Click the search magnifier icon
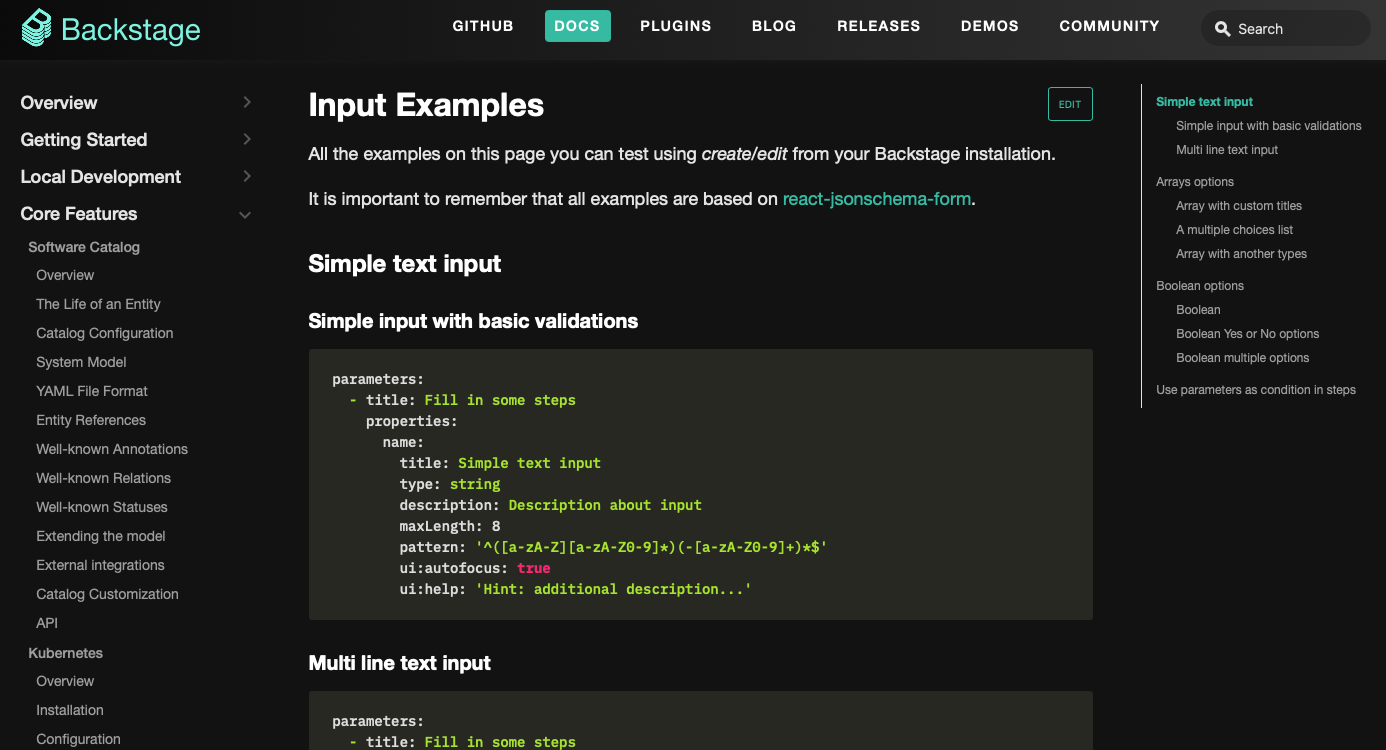The height and width of the screenshot is (750, 1386). tap(1222, 29)
